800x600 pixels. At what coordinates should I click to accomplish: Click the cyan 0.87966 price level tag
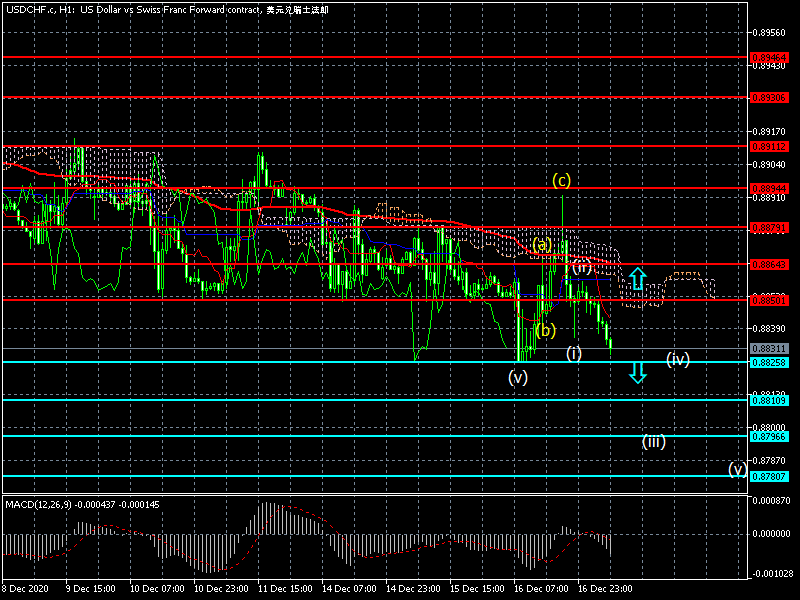click(x=769, y=436)
